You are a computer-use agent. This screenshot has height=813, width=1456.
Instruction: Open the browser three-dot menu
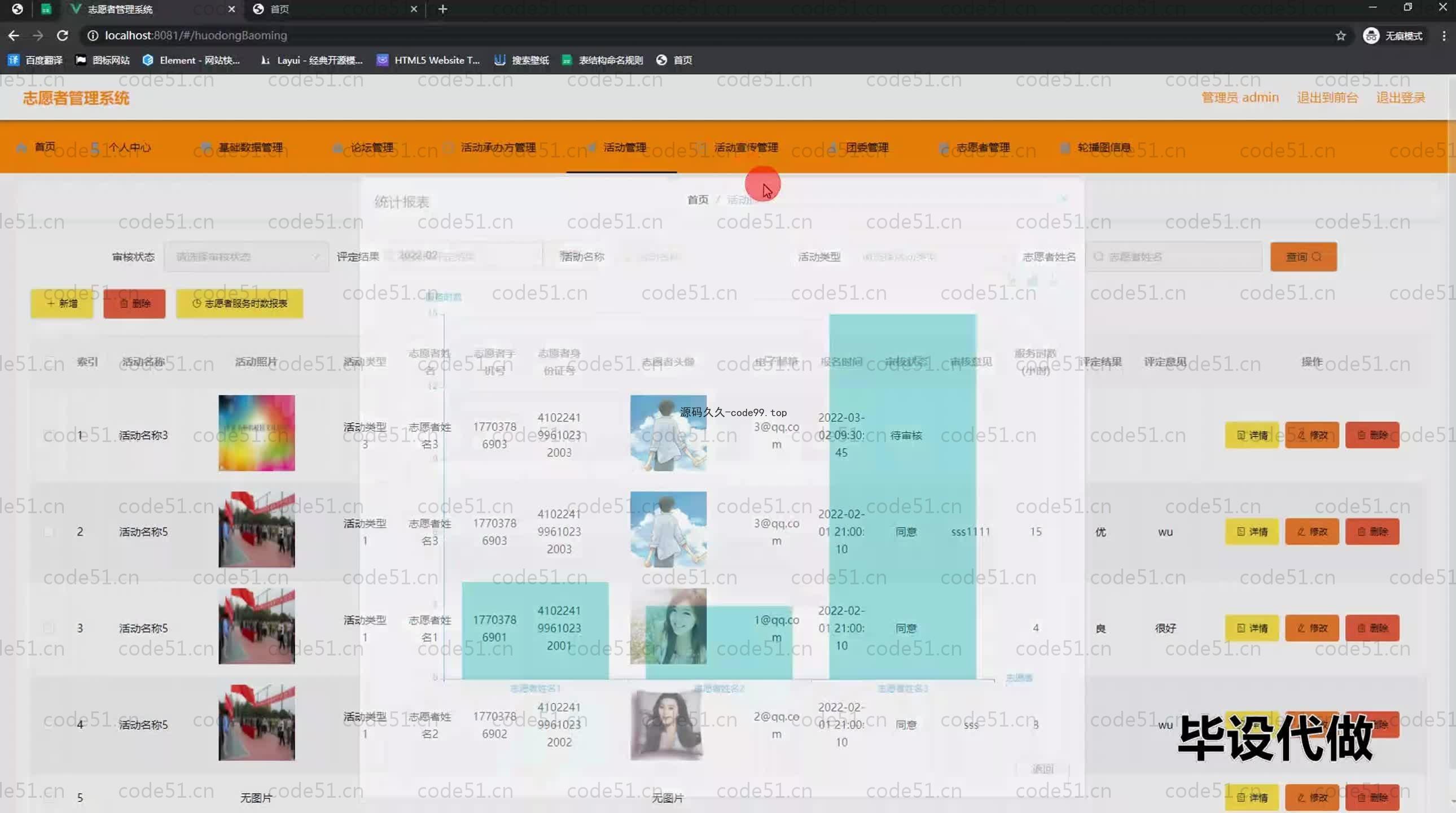(1444, 36)
